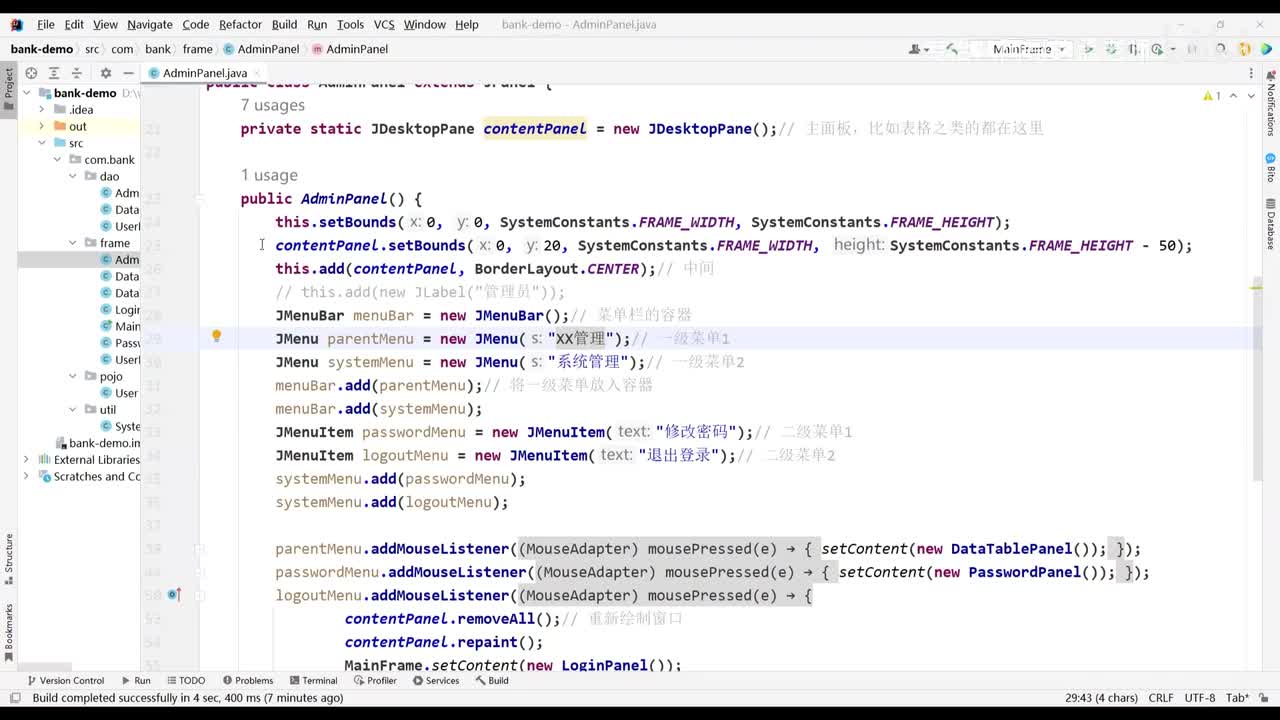Click the Build Project hammer icon
Viewport: 1280px width, 720px height.
point(951,49)
